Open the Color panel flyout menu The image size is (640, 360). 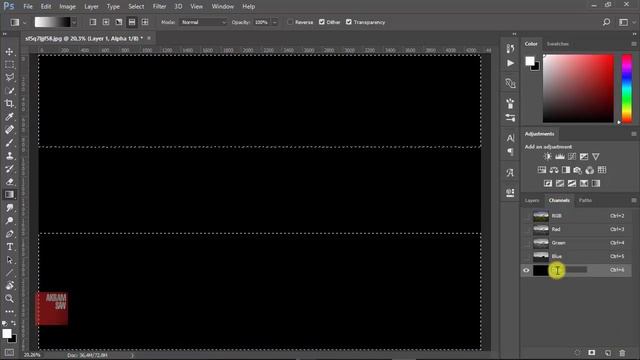pyautogui.click(x=633, y=44)
